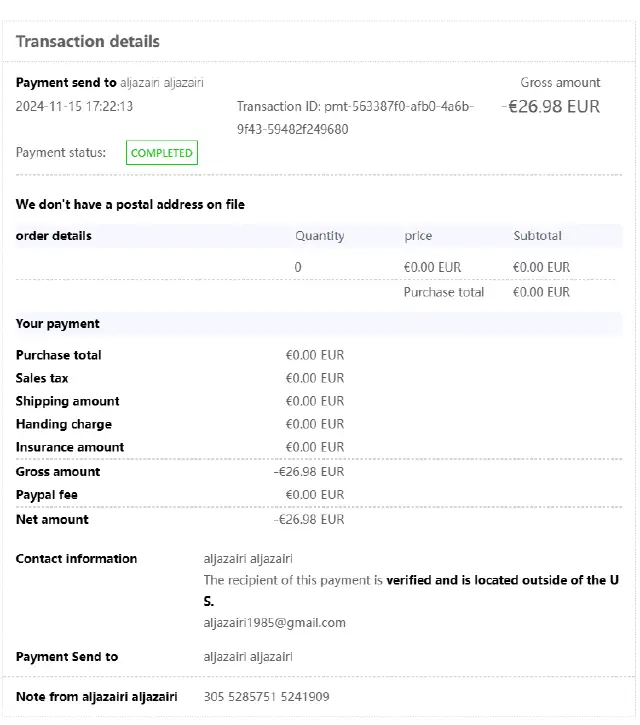This screenshot has width=640, height=725.
Task: Click the Net amount value -€26.98 EUR
Action: (309, 519)
